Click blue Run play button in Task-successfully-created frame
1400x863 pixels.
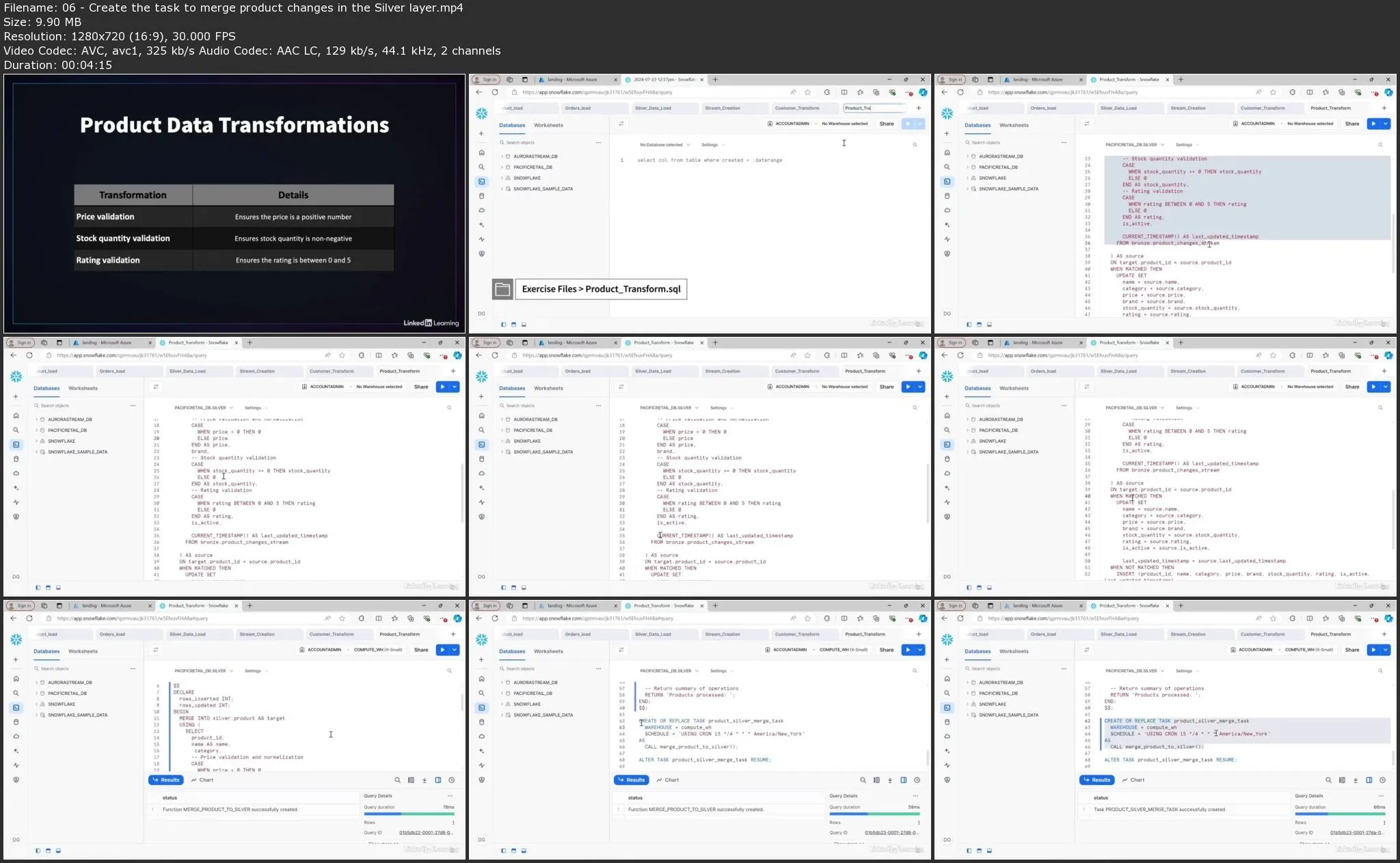(x=1373, y=650)
